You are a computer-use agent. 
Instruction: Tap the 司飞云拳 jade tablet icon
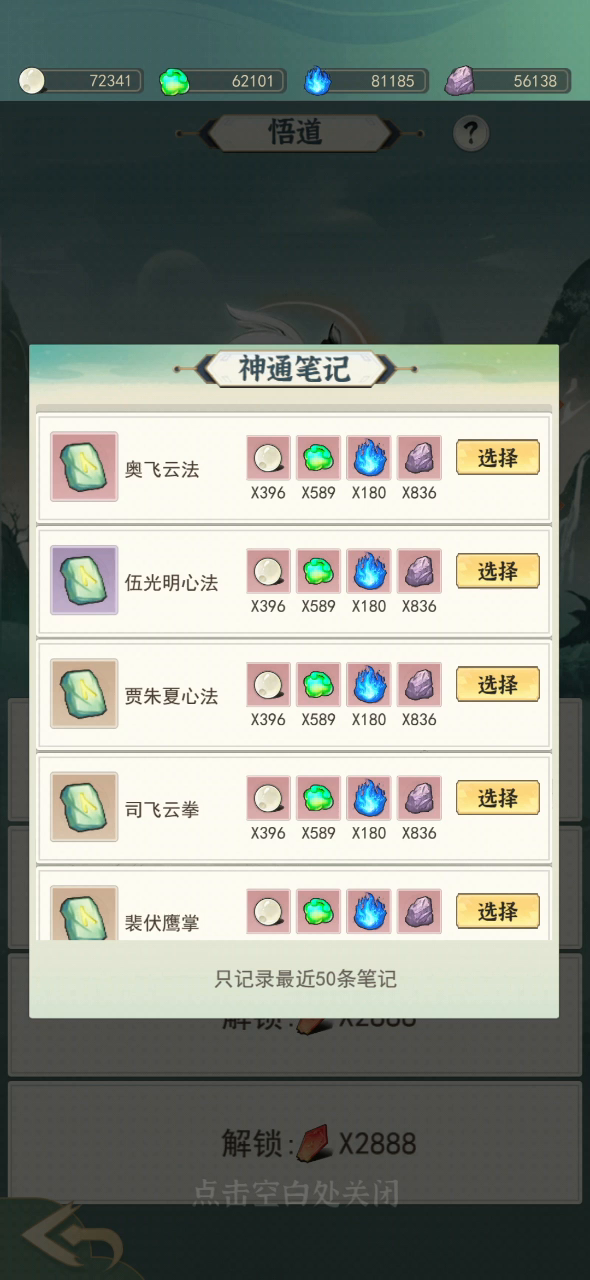[x=85, y=807]
